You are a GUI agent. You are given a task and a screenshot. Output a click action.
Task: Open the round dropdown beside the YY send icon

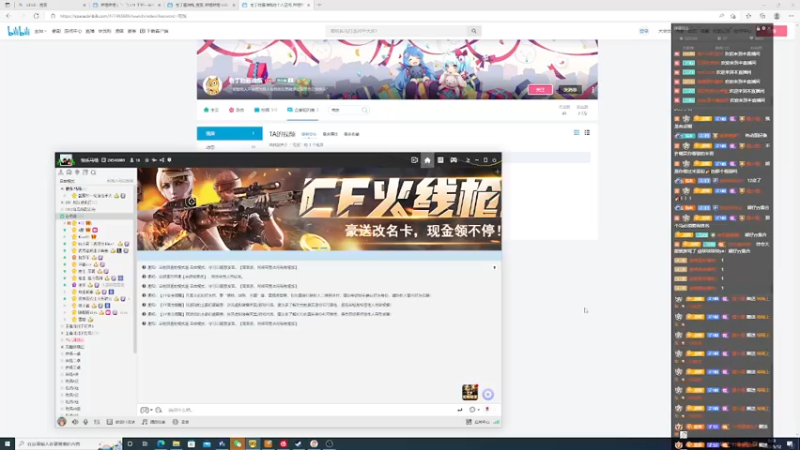[474, 410]
